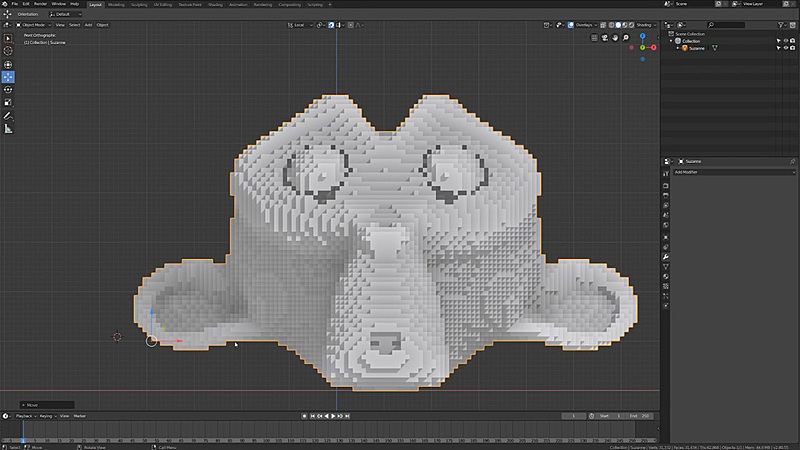Click the pan hand viewport button
The width and height of the screenshot is (800, 450).
tap(615, 38)
